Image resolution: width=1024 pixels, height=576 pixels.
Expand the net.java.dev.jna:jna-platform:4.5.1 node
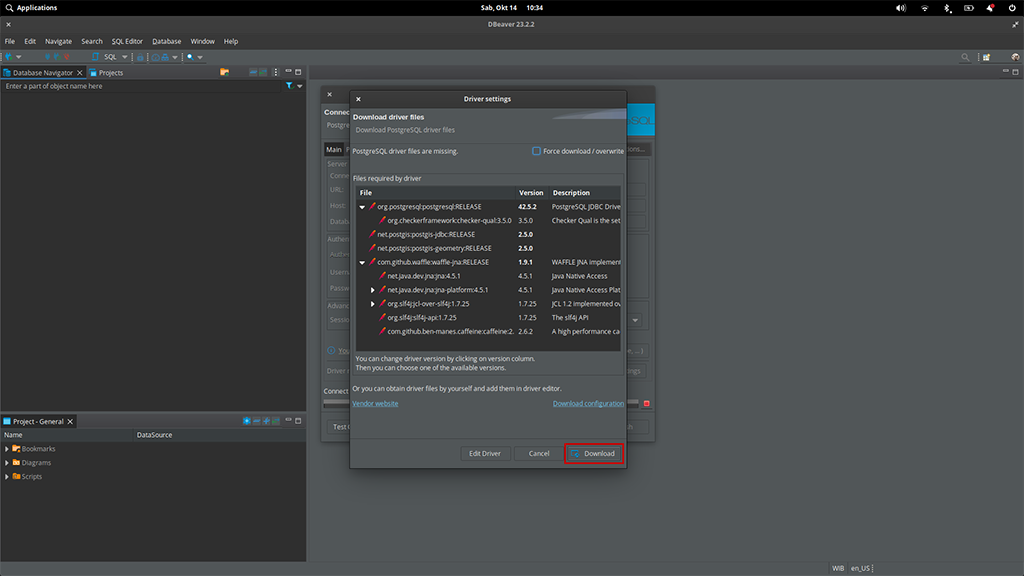point(373,290)
